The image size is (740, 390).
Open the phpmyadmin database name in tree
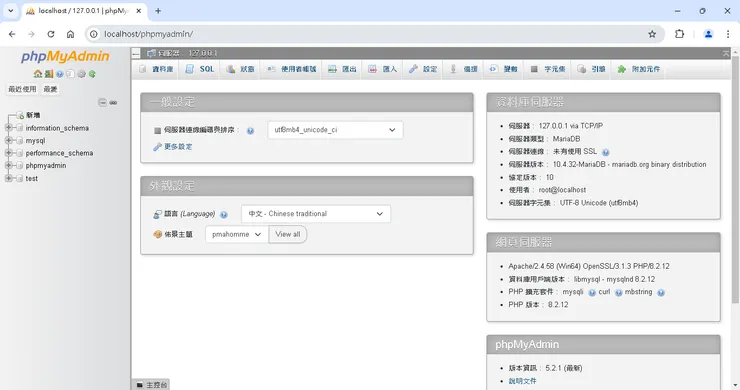[x=46, y=166]
